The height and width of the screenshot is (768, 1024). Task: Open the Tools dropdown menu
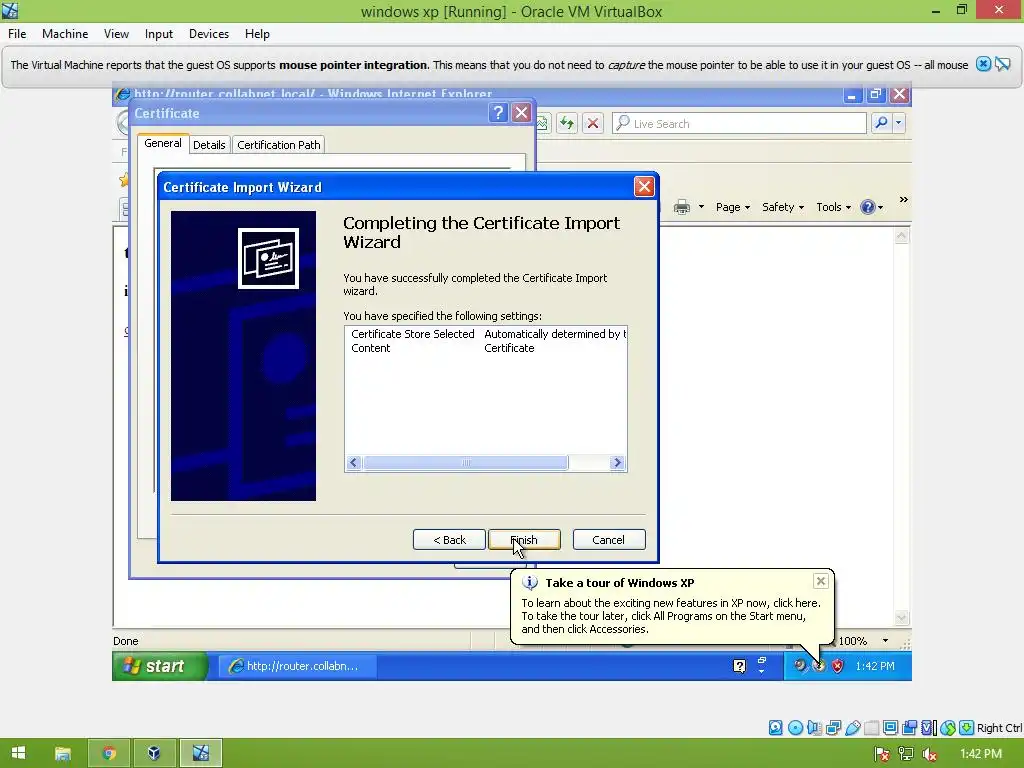point(833,207)
